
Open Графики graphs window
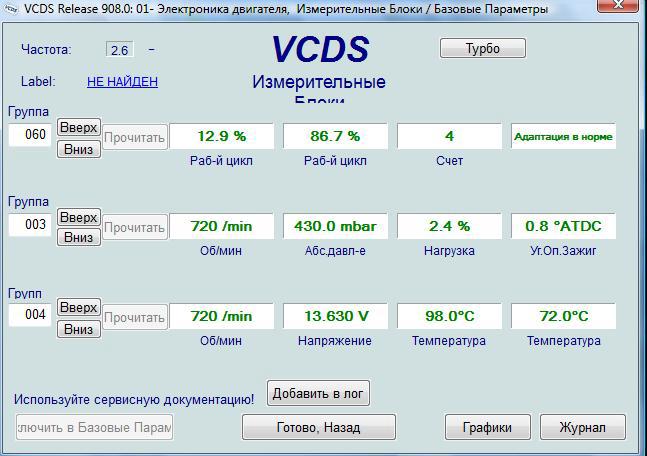click(x=487, y=427)
